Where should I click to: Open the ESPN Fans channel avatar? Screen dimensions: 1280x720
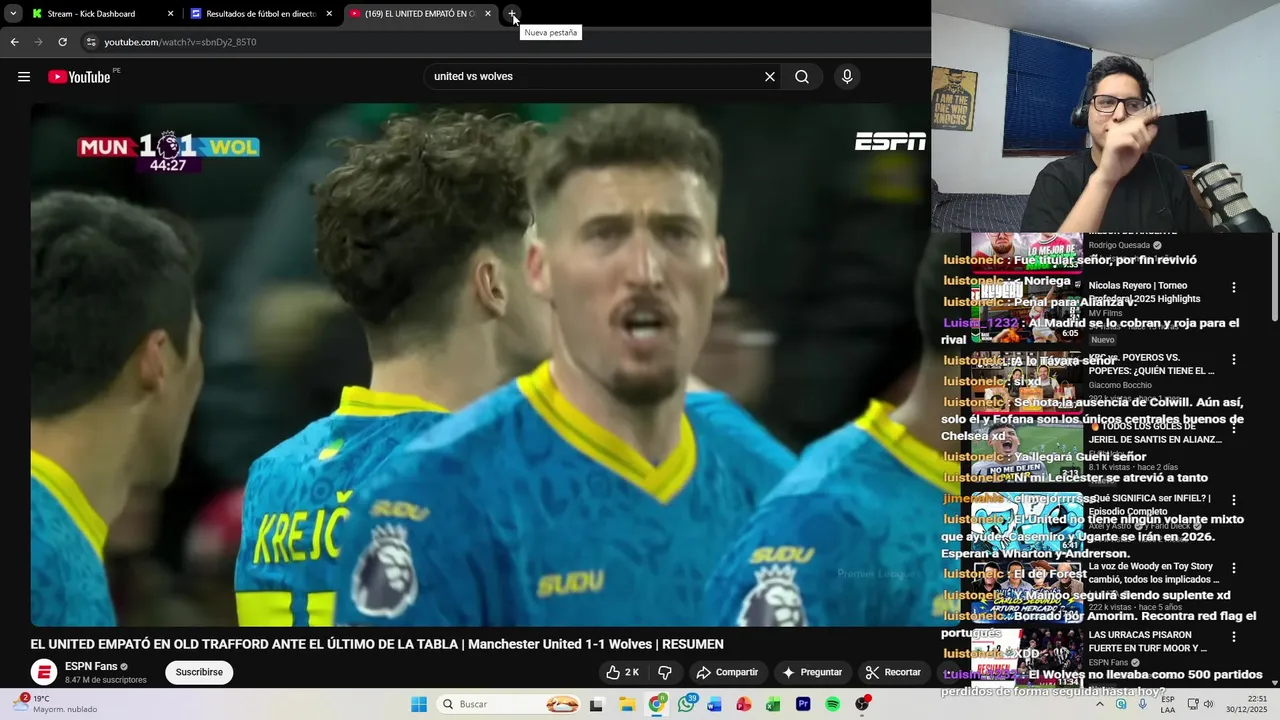43,672
